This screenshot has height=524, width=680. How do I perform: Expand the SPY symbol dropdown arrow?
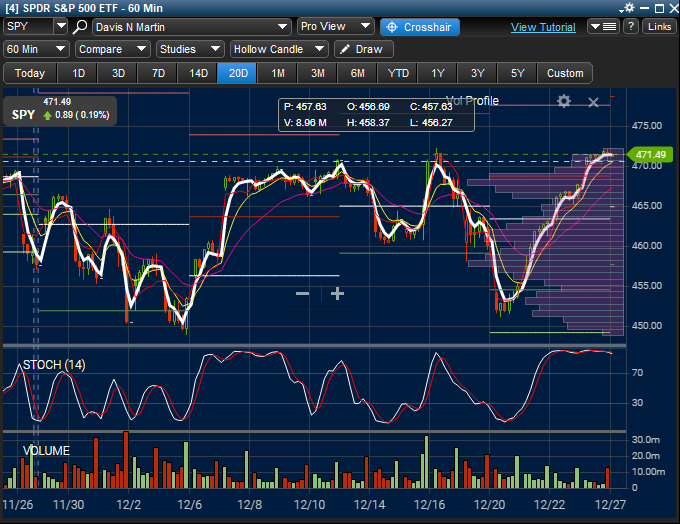(x=61, y=26)
